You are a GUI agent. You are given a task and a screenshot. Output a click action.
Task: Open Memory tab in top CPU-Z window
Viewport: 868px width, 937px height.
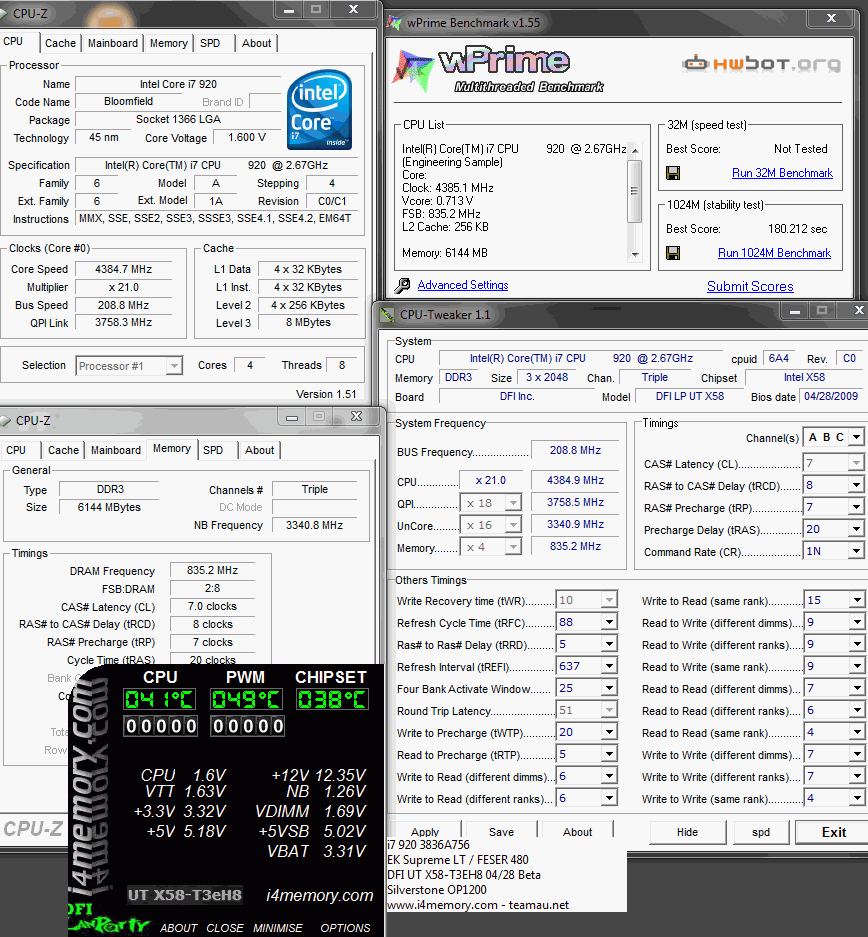[168, 43]
